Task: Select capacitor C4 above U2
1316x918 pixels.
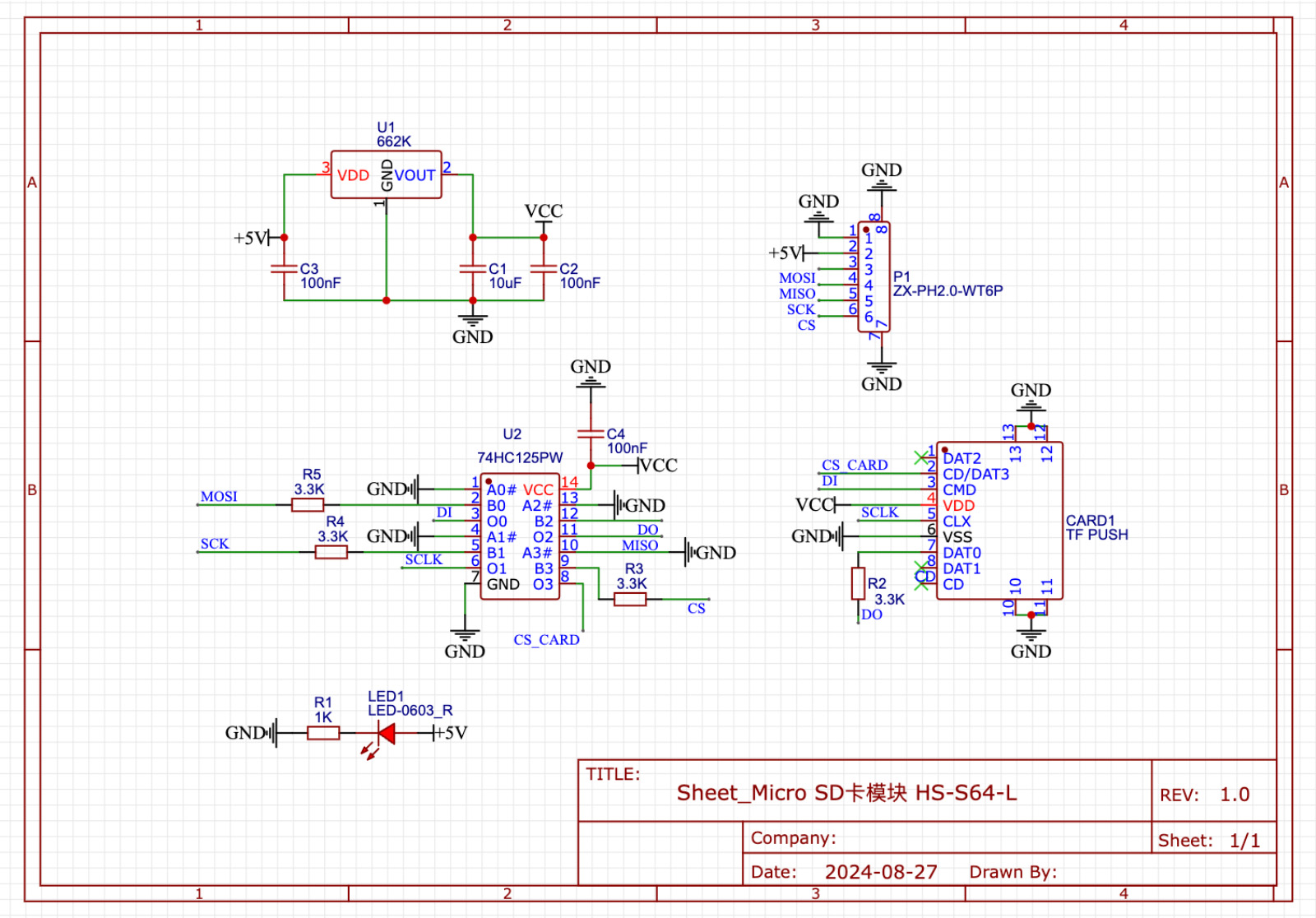Action: pyautogui.click(x=591, y=433)
